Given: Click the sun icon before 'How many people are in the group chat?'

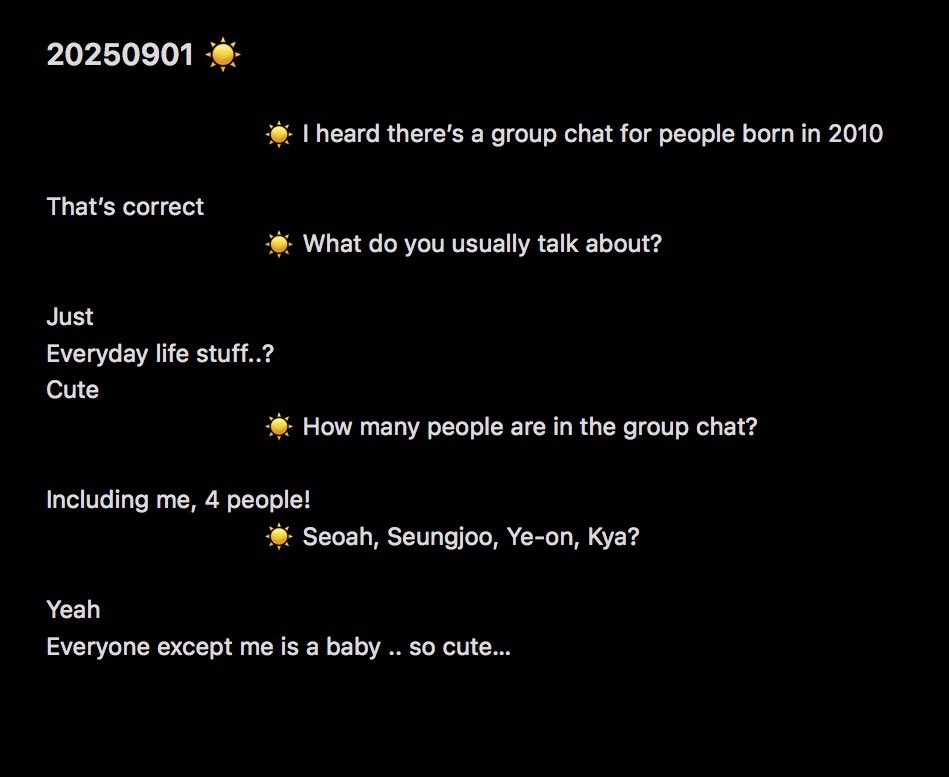Looking at the screenshot, I should (278, 427).
